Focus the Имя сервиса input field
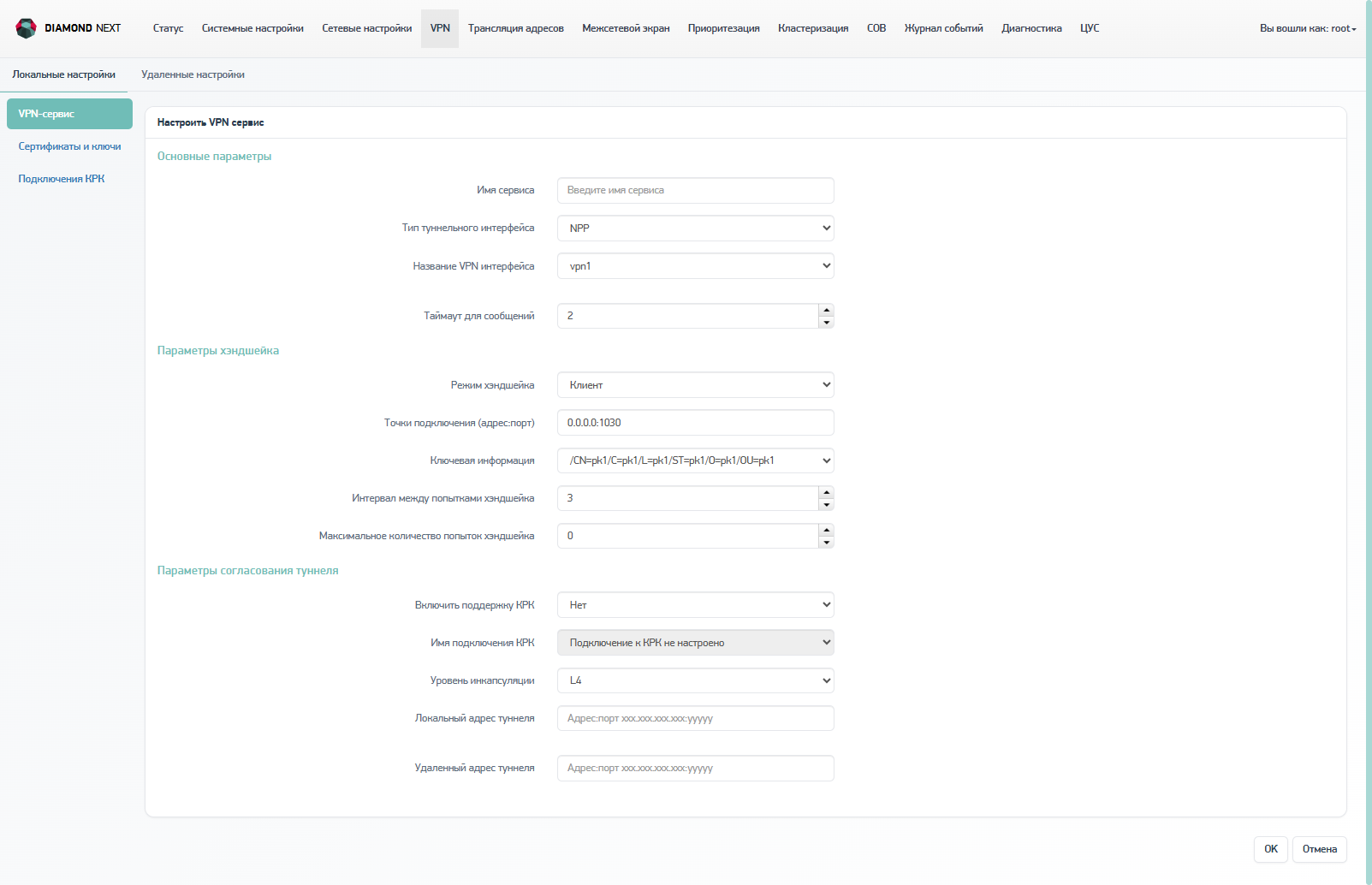1372x885 pixels. pyautogui.click(x=695, y=190)
